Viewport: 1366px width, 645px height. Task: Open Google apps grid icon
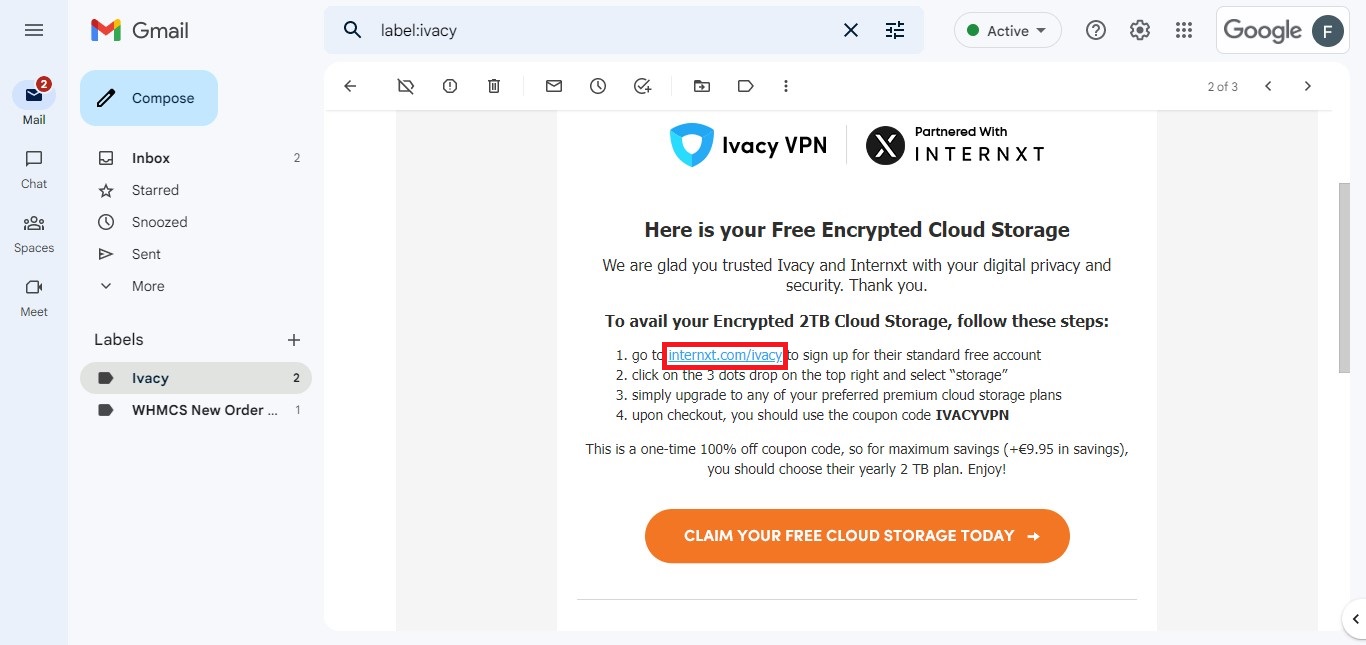[x=1184, y=30]
